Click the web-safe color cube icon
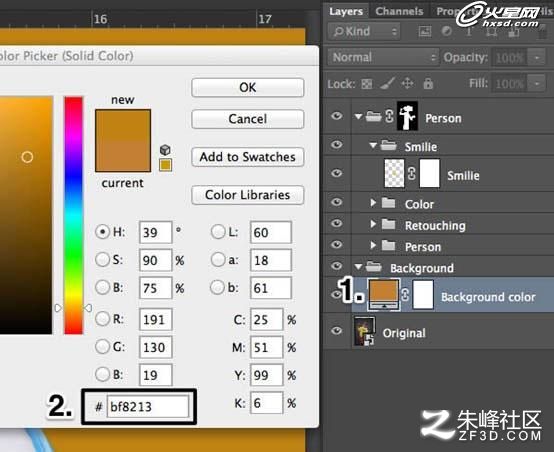The height and width of the screenshot is (452, 554). (x=165, y=149)
